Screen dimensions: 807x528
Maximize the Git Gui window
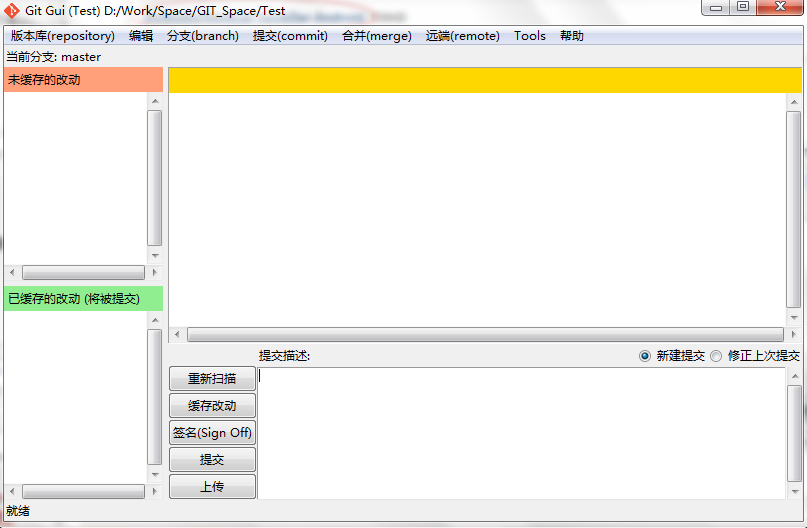(743, 7)
